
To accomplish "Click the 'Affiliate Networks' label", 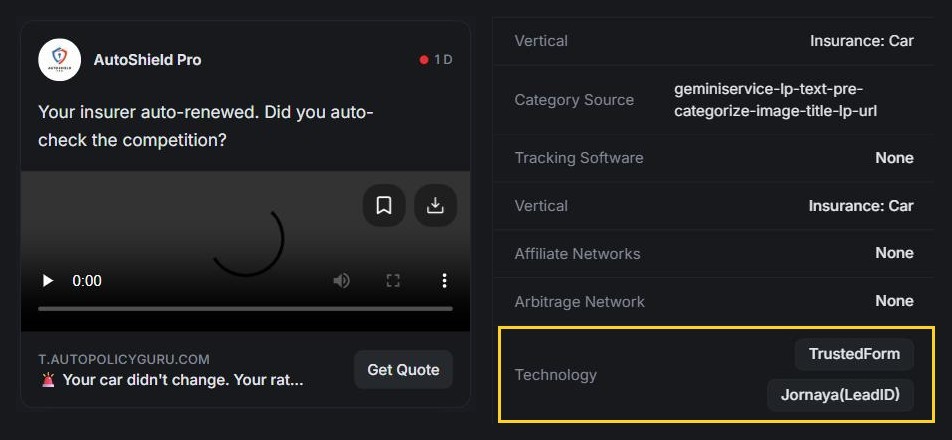I will [577, 254].
